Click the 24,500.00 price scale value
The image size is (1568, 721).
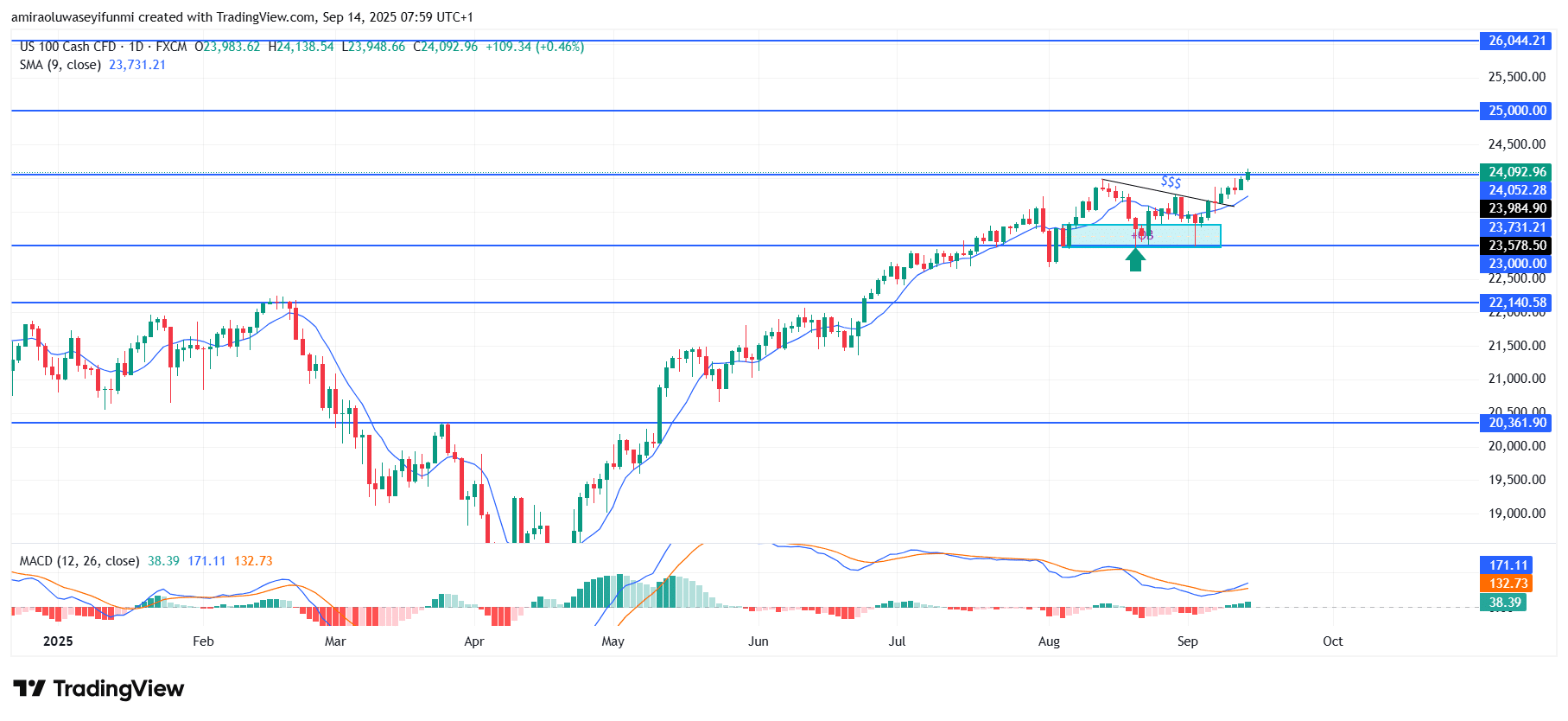[1516, 144]
